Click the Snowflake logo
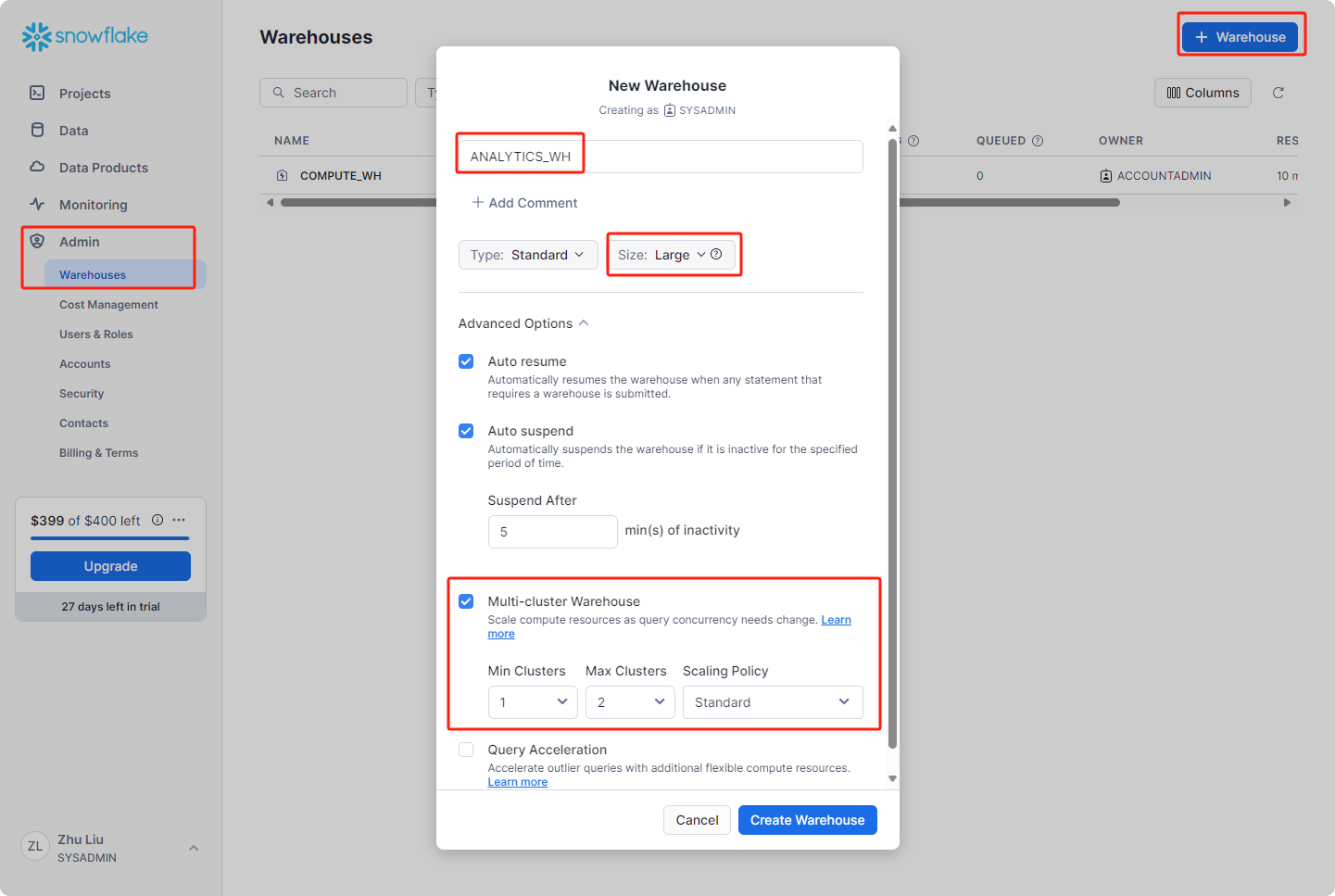 pos(85,36)
